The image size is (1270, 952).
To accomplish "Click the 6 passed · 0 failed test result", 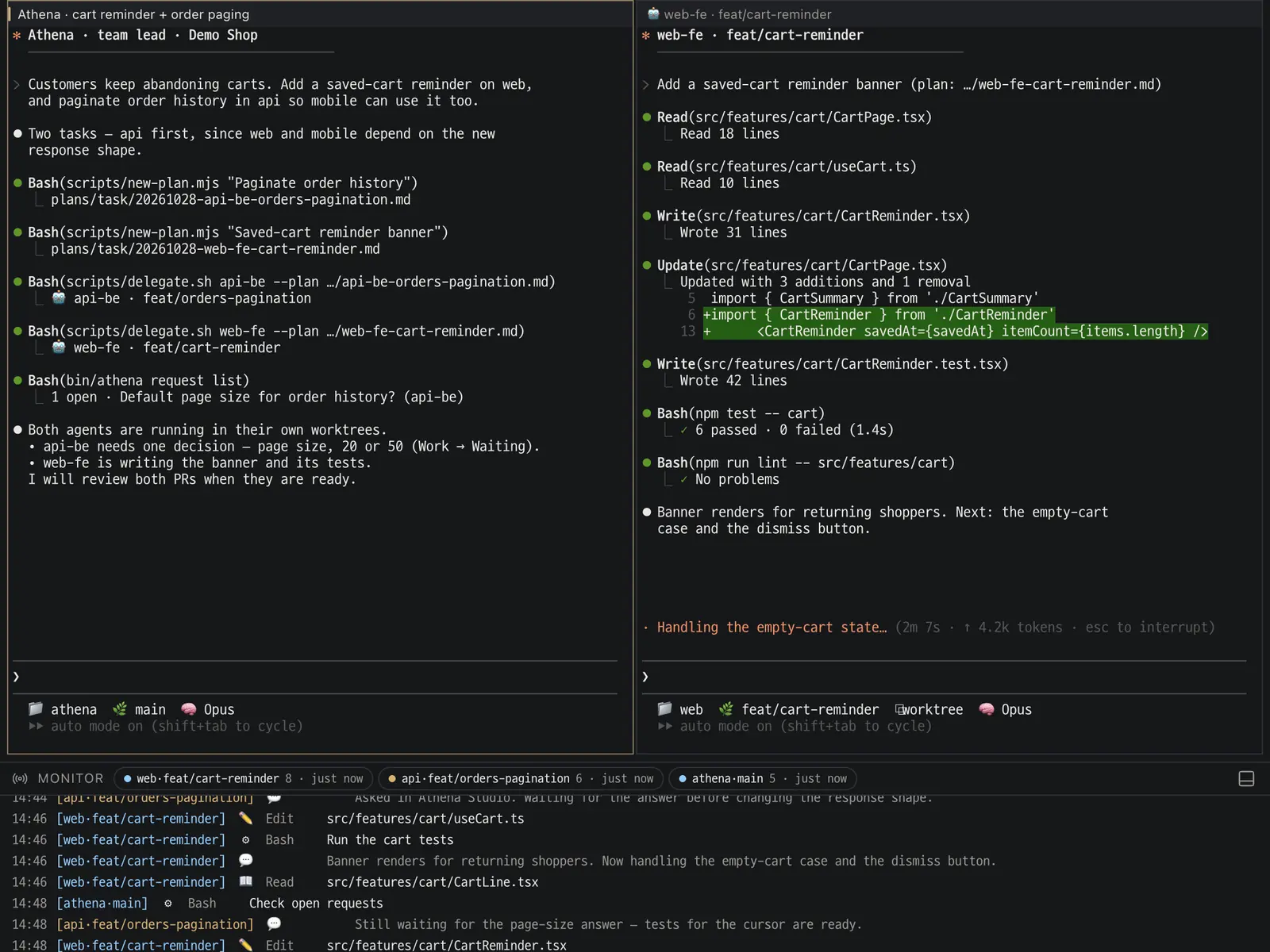I will (794, 430).
